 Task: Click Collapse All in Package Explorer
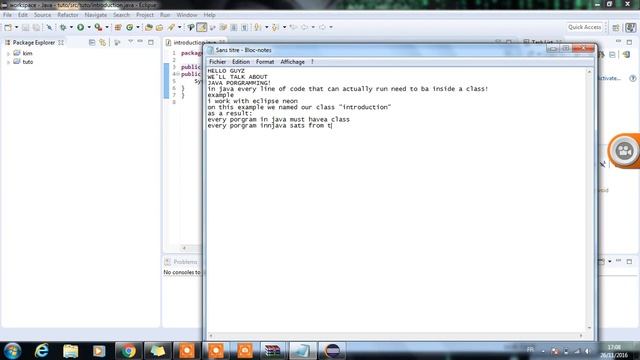92,42
